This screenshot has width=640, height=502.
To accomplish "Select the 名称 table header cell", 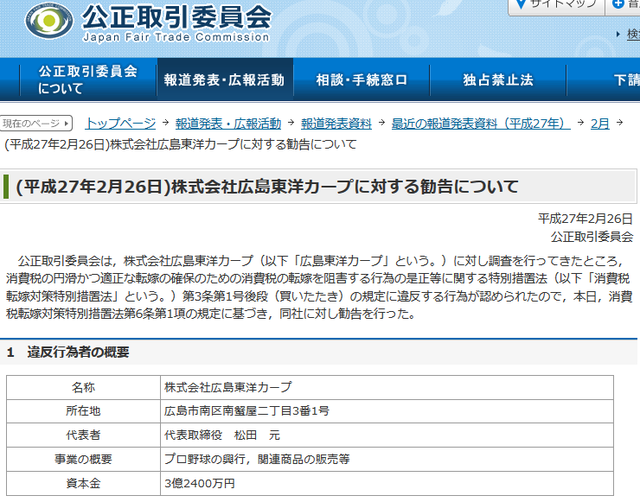I will (x=83, y=387).
